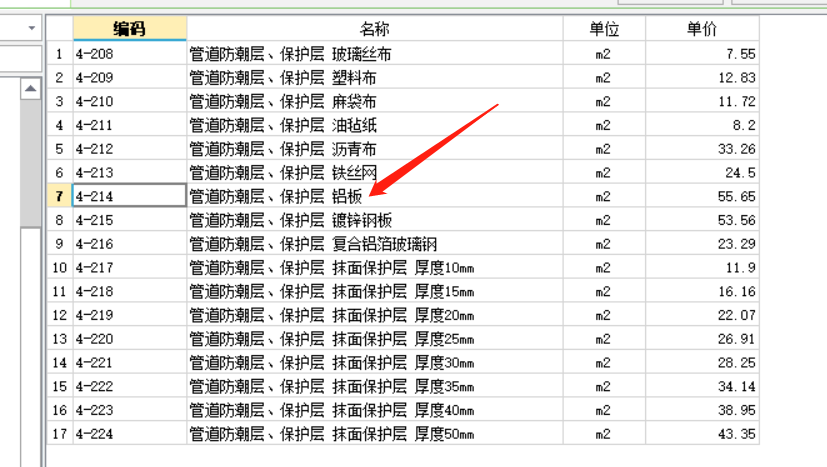Click name cell with 厚度50mm
Image resolution: width=827 pixels, height=467 pixels.
point(375,434)
